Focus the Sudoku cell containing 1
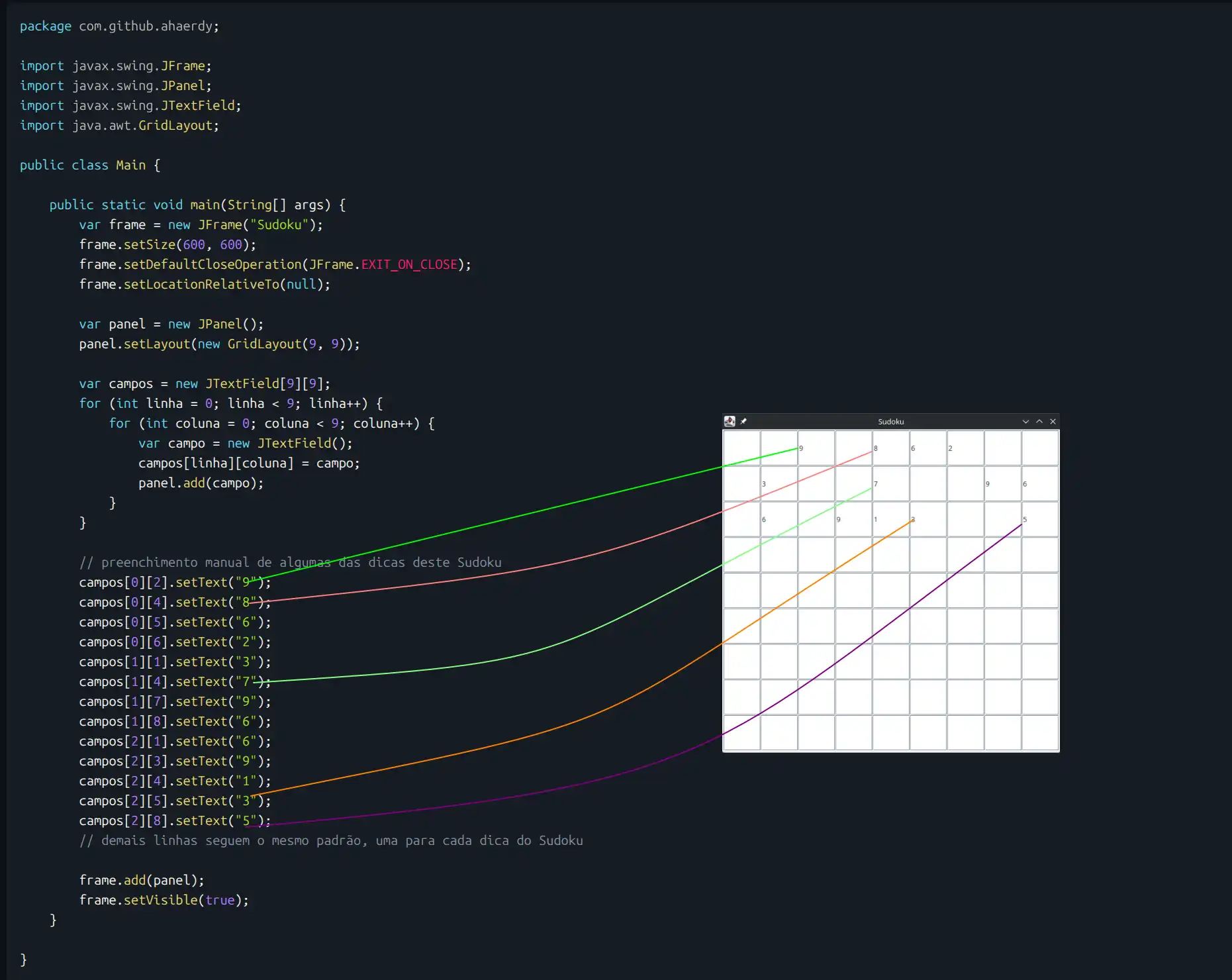1232x980 pixels. point(891,519)
